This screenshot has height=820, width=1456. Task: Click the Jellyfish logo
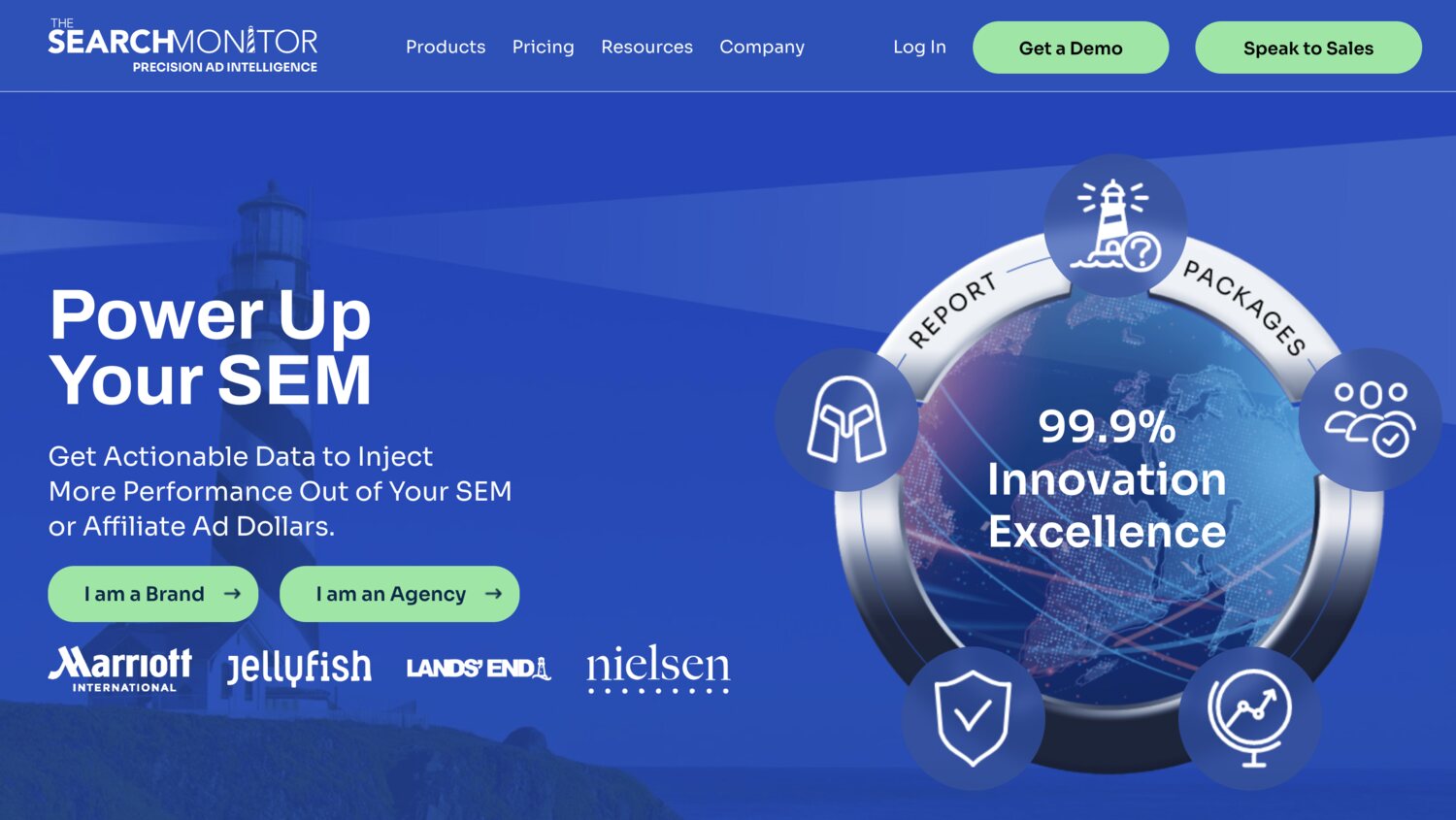(x=299, y=668)
